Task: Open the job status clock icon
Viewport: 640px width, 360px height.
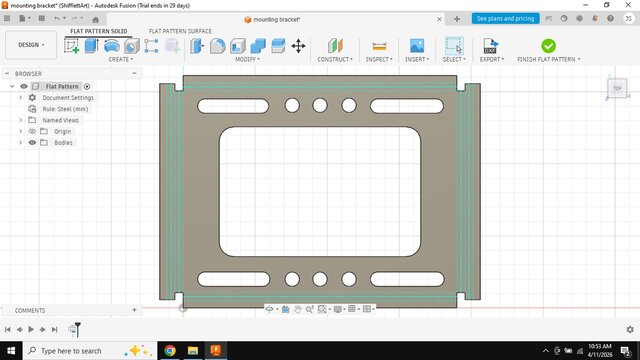Action: [564, 18]
